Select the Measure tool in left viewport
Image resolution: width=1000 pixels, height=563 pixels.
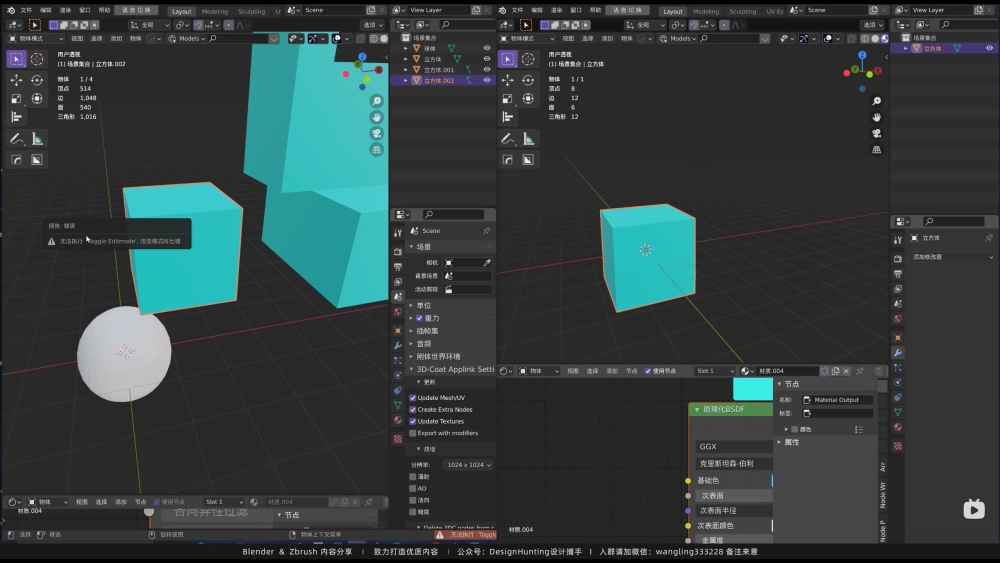pos(37,139)
